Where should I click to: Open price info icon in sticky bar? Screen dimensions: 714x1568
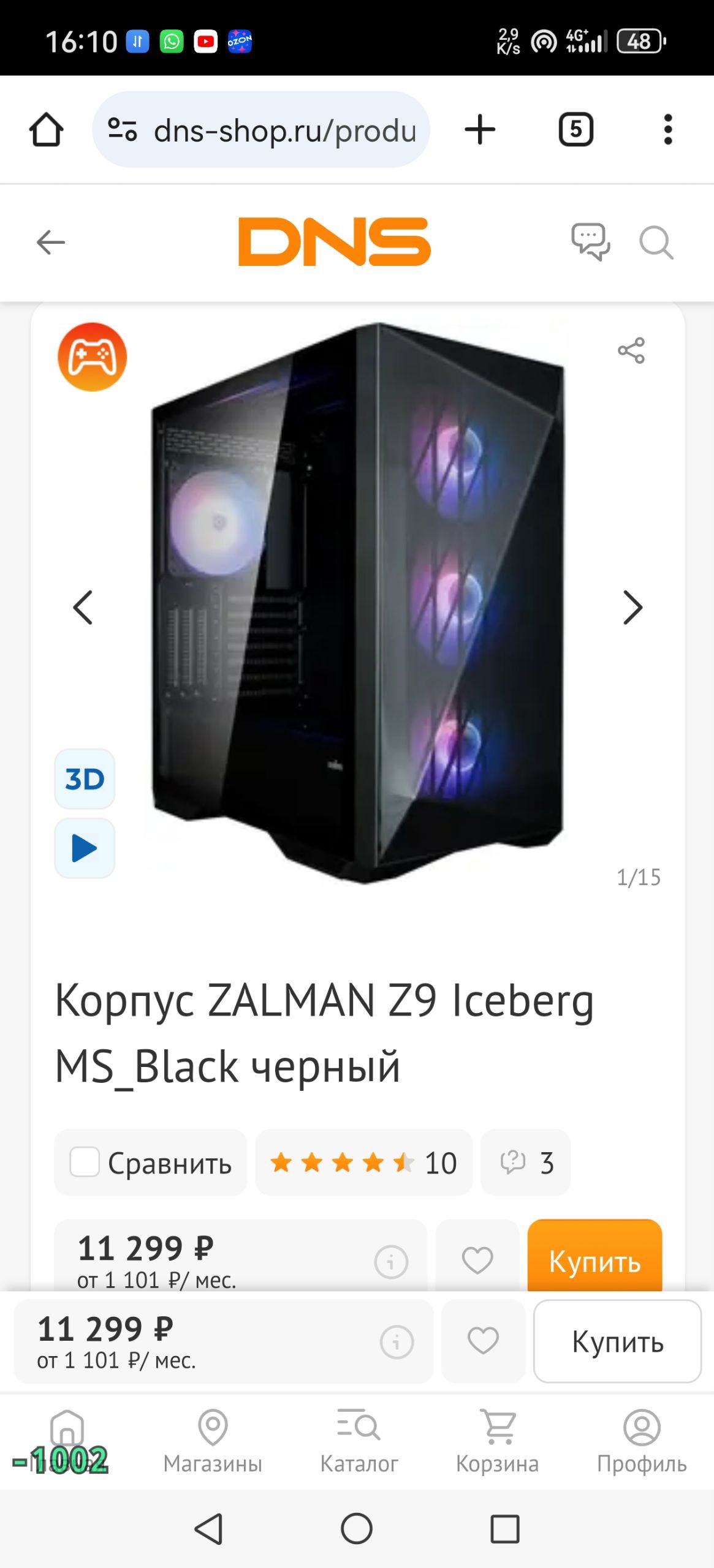397,1342
